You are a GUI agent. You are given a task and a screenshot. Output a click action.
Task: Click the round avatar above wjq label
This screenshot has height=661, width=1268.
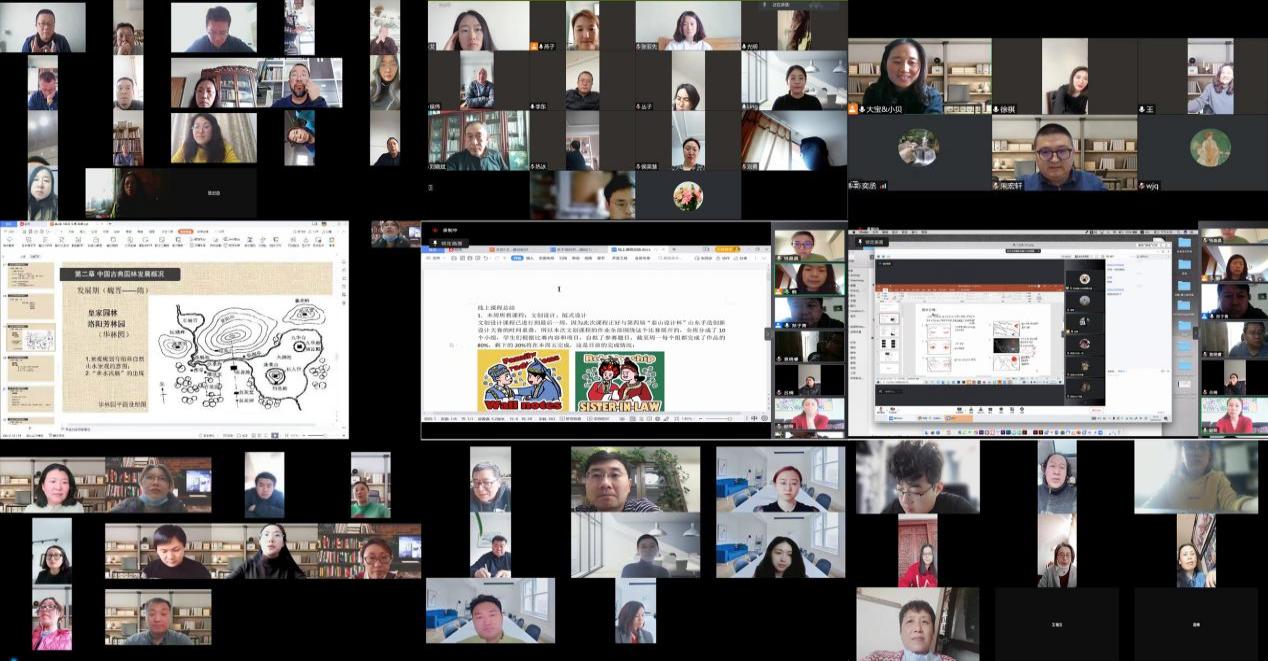pos(1209,148)
